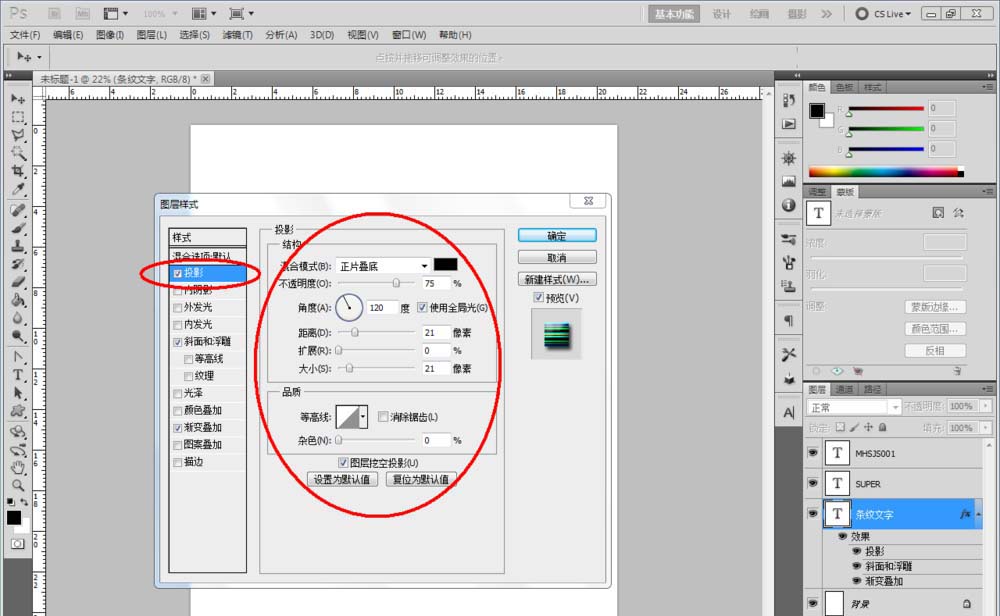This screenshot has width=1000, height=616.
Task: Click 设置为默认值 button
Action: tap(342, 479)
